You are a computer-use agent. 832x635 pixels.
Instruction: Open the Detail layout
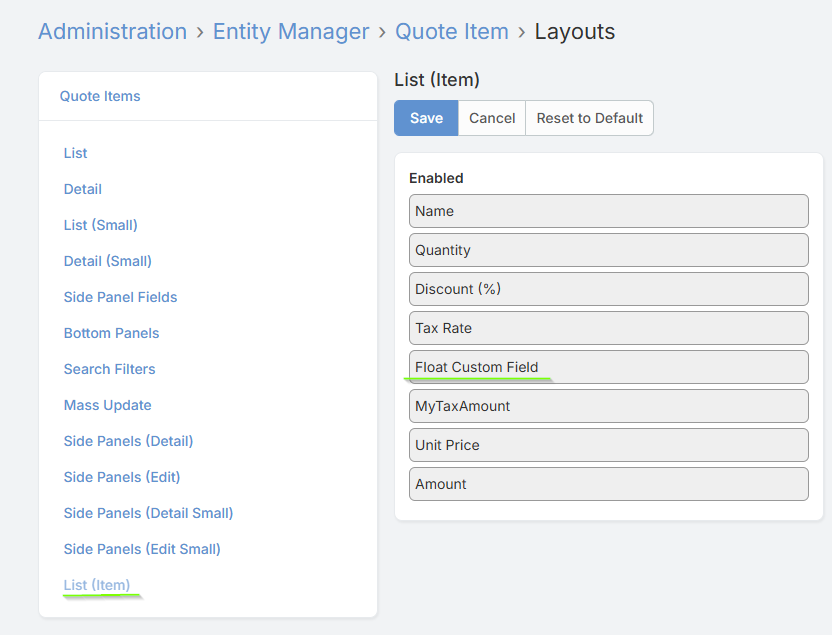pyautogui.click(x=83, y=189)
